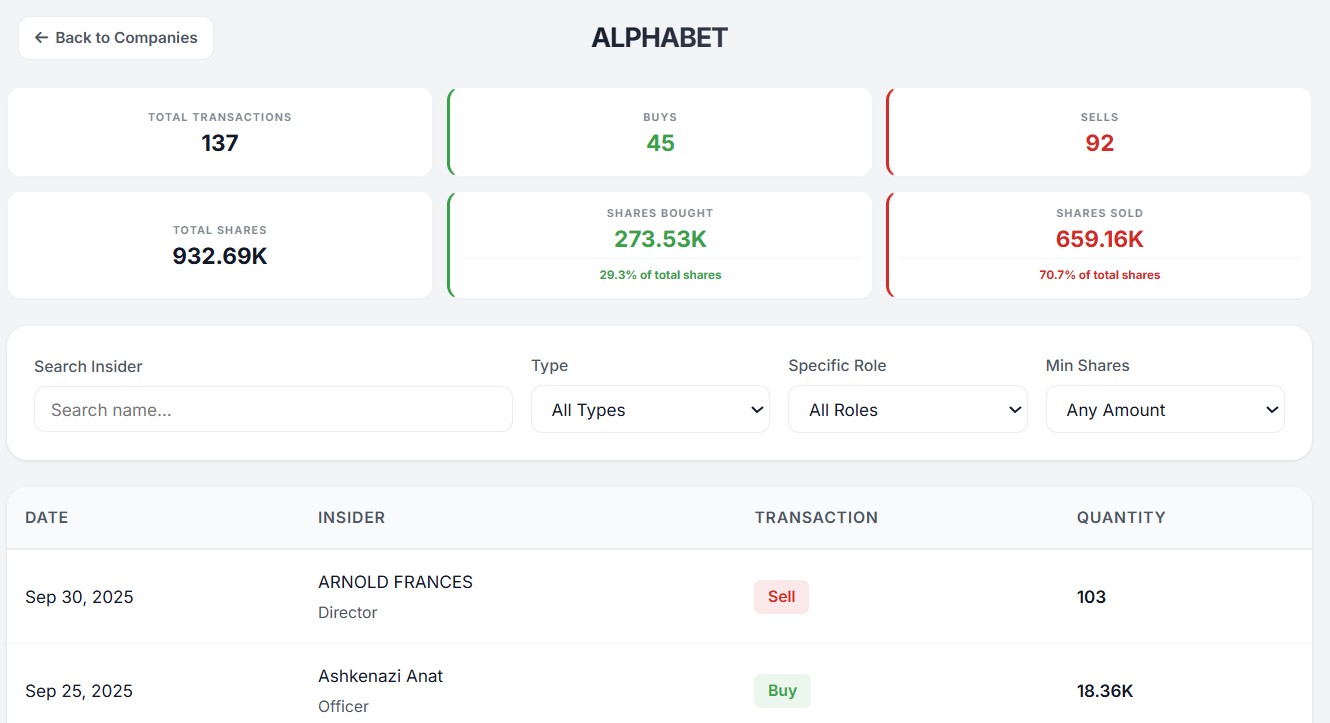
Task: Click the back arrow icon
Action: point(41,37)
